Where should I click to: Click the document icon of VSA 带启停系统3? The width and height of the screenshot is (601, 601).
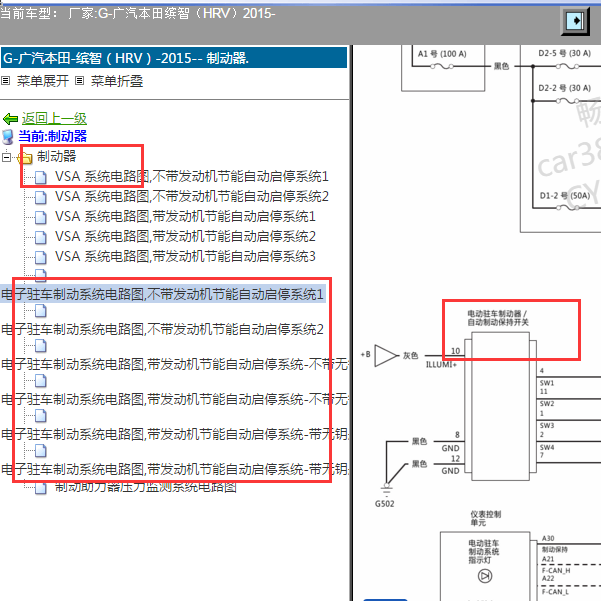tap(41, 257)
